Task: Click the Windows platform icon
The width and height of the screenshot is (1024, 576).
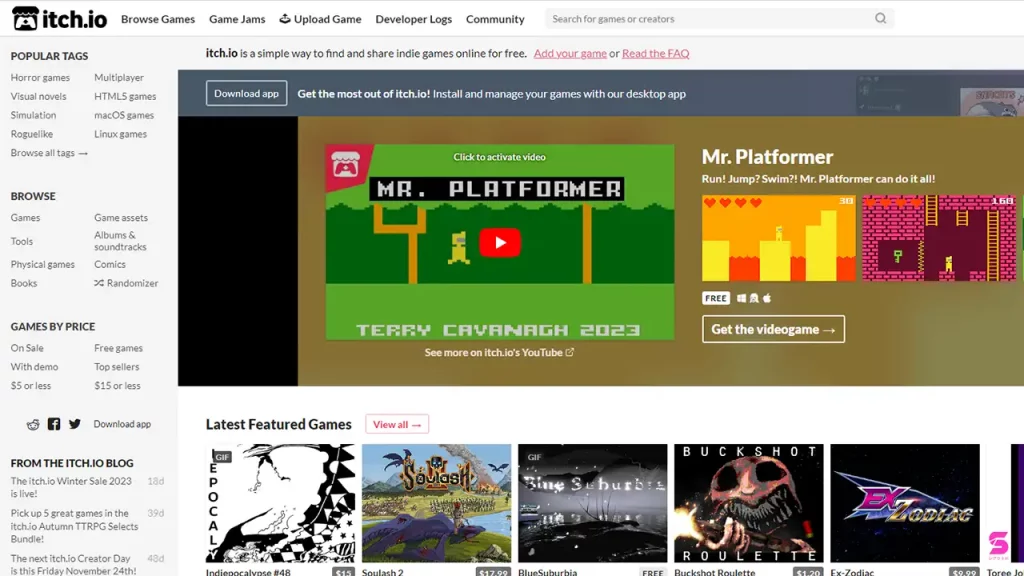Action: coord(741,298)
